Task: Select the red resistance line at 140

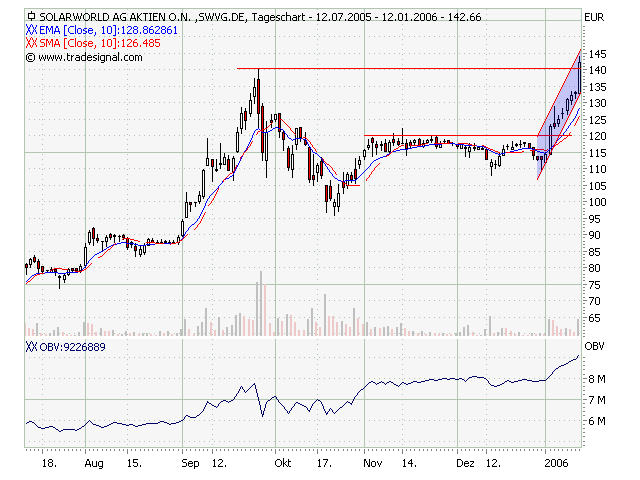Action: (408, 68)
